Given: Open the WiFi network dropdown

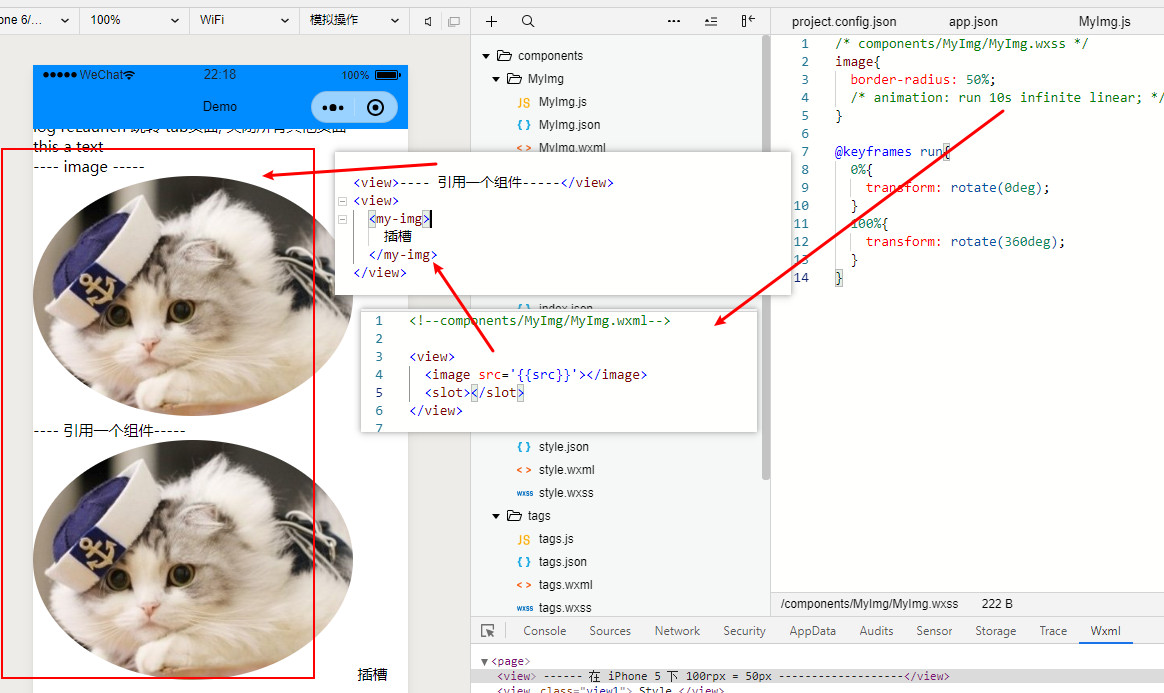Looking at the screenshot, I should pos(243,20).
